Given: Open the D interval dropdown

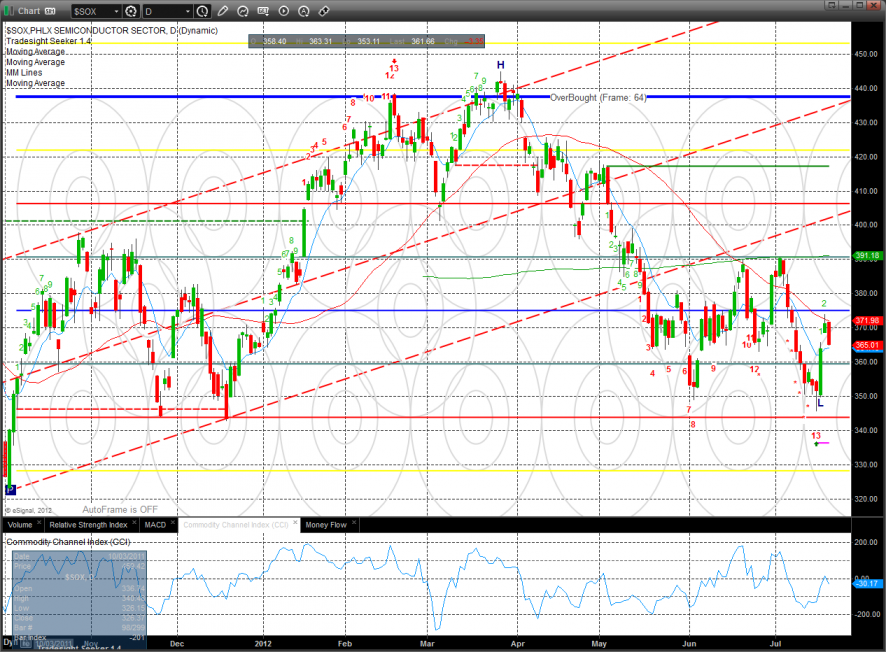Looking at the screenshot, I should (x=190, y=11).
